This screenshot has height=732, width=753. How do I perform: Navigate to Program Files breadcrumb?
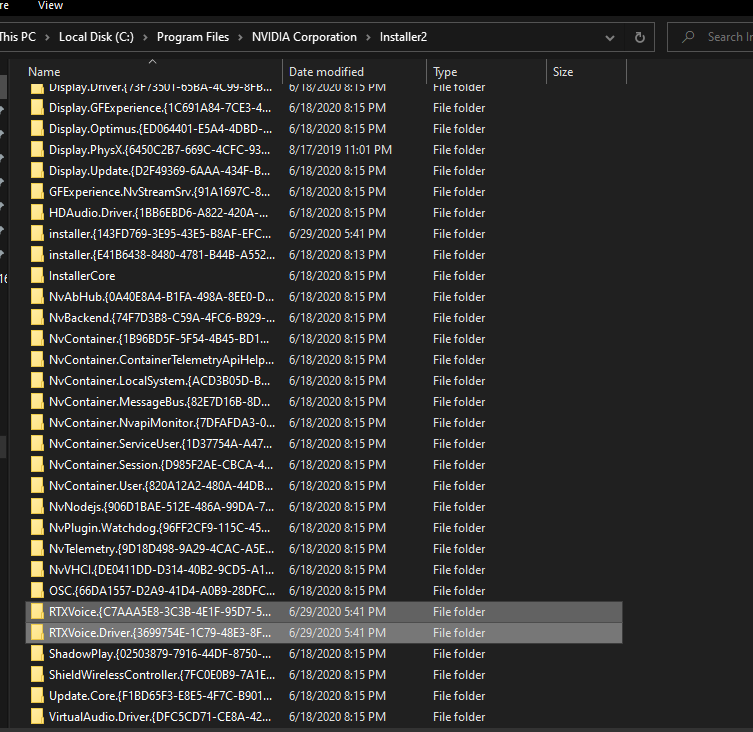(193, 37)
